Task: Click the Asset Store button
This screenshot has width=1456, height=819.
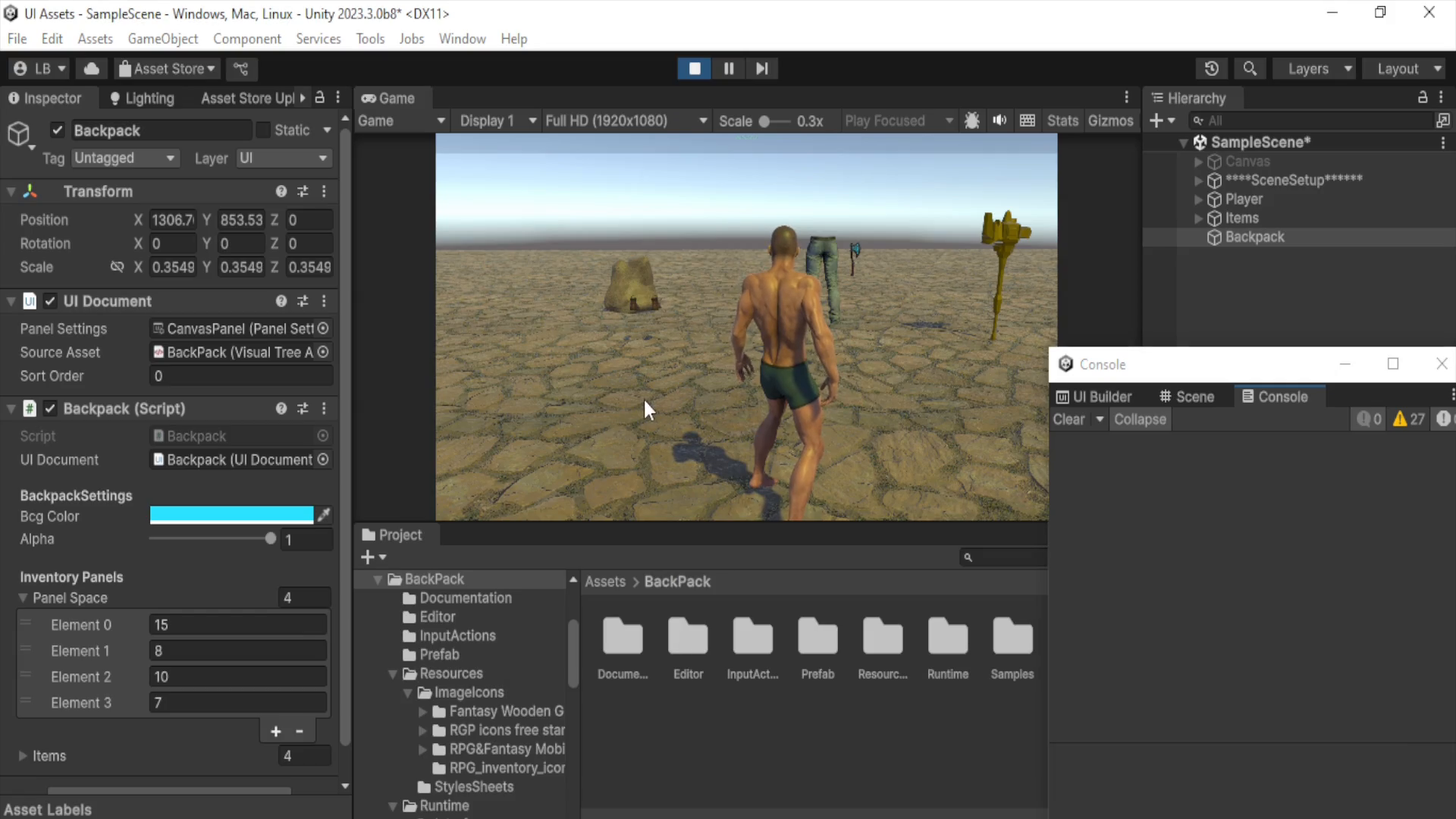Action: (x=168, y=69)
